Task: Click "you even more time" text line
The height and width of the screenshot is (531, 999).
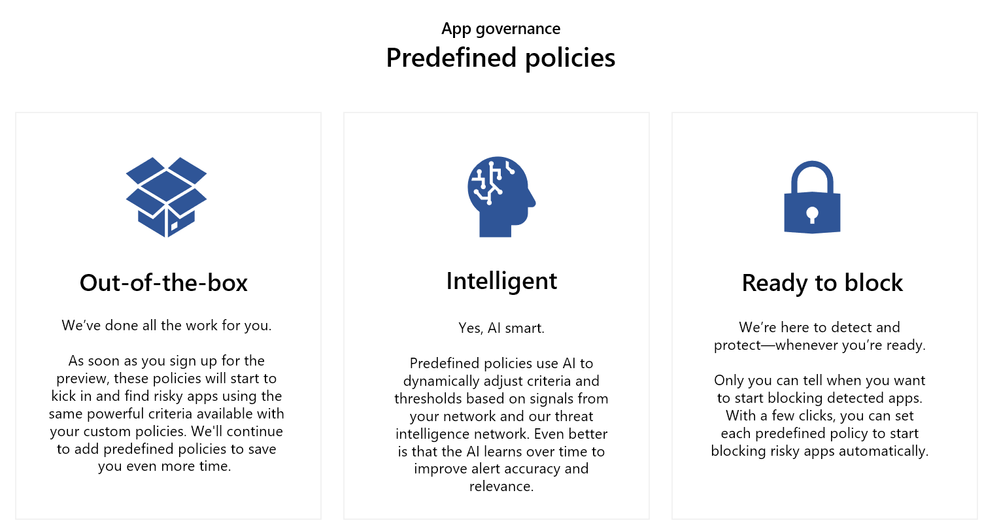Action: point(164,467)
